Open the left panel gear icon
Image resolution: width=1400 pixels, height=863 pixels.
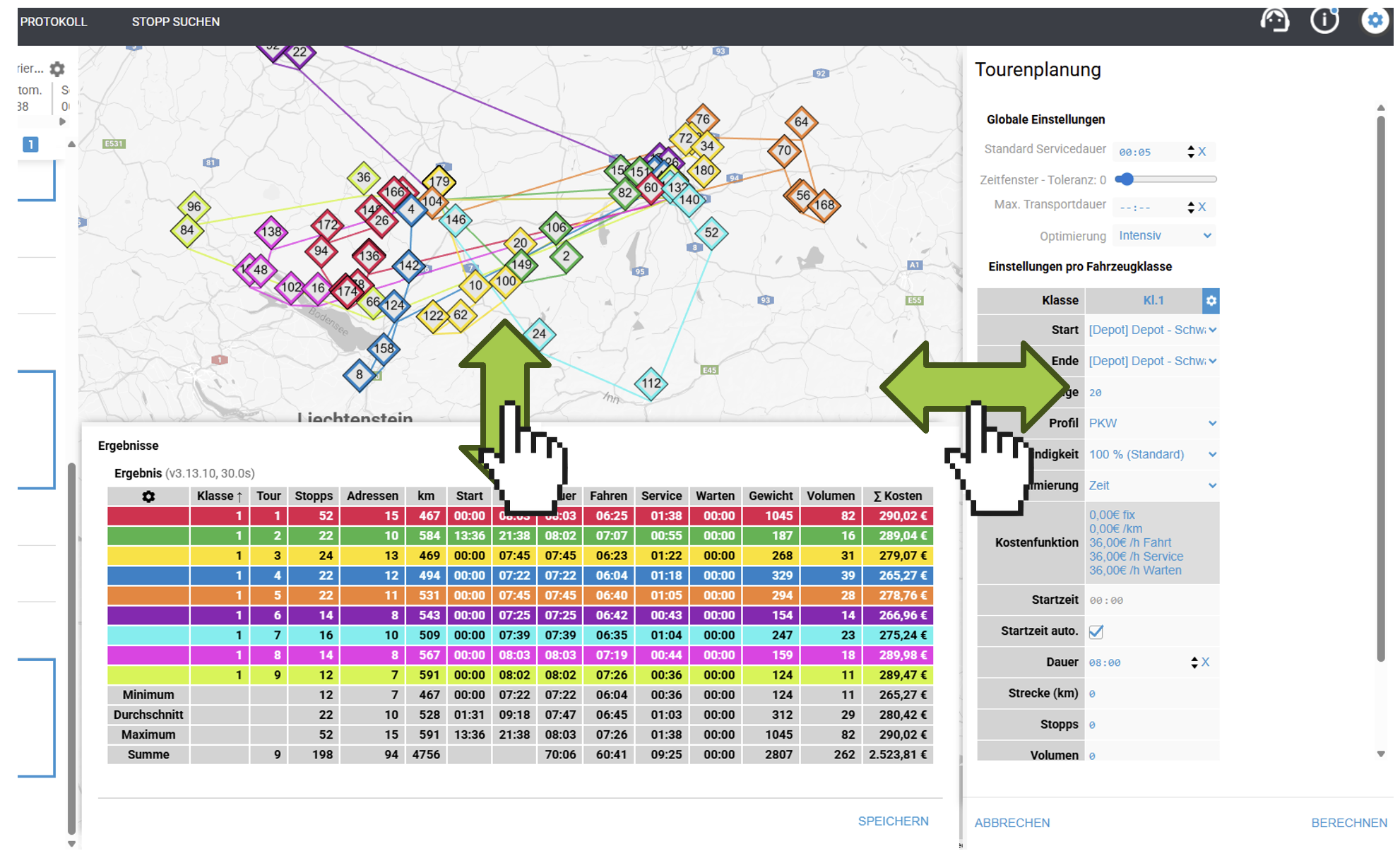(x=57, y=69)
